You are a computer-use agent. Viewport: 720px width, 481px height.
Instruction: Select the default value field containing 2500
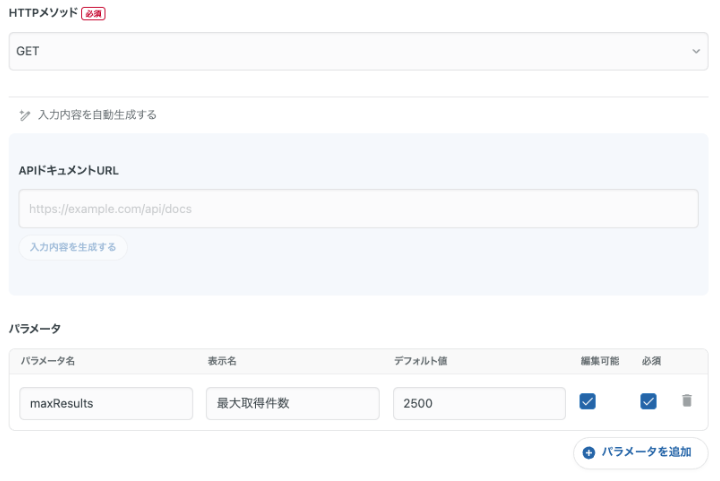479,404
